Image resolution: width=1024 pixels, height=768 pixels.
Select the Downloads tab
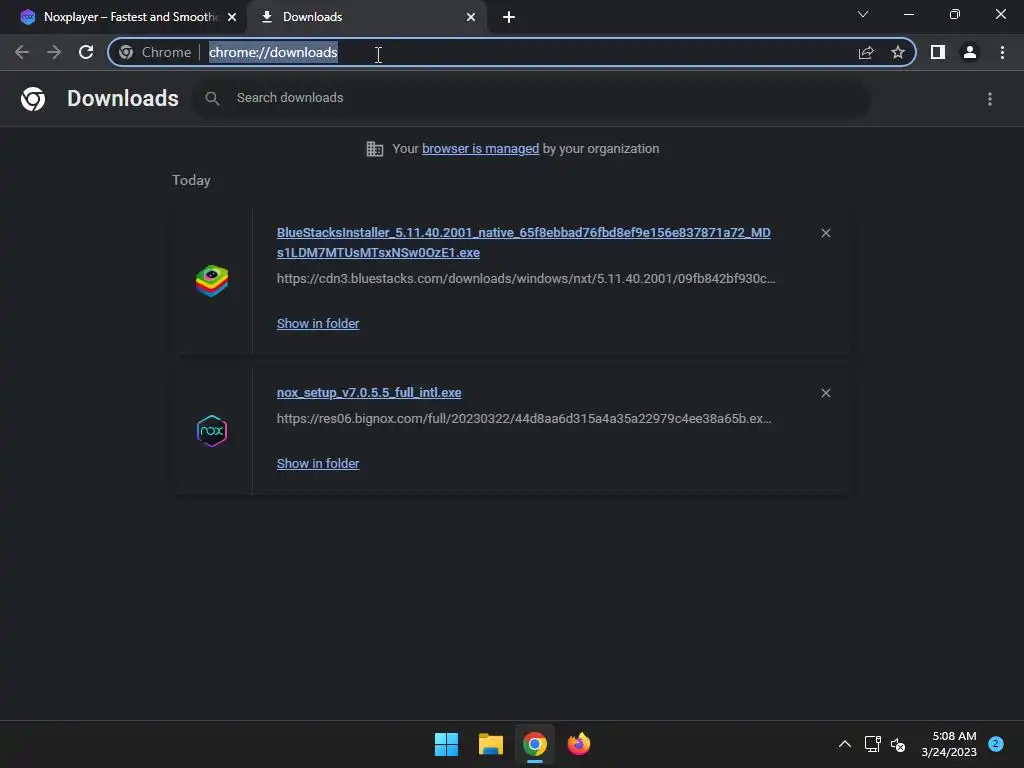pos(367,17)
